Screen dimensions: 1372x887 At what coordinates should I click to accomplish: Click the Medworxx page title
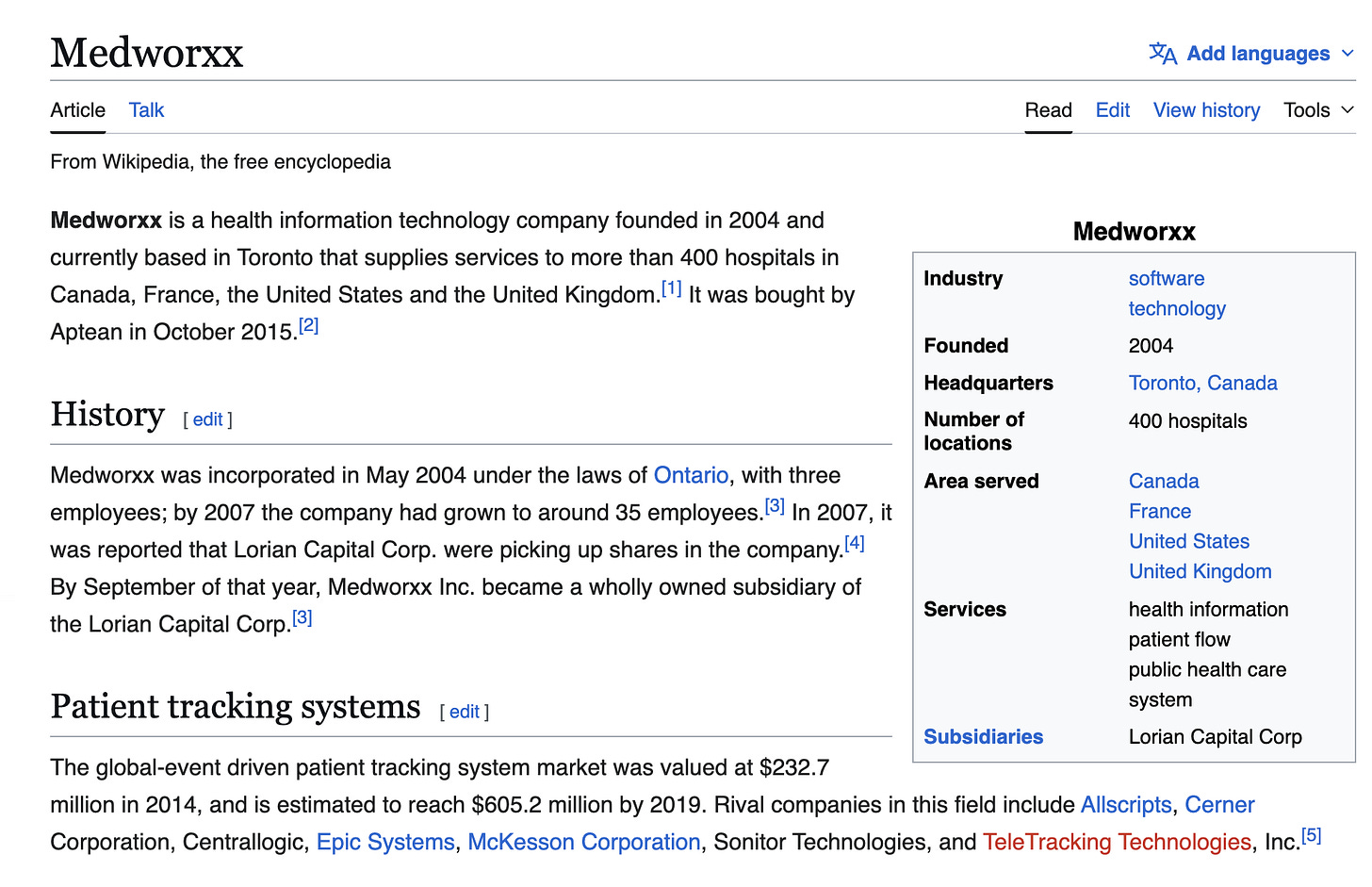[x=147, y=53]
